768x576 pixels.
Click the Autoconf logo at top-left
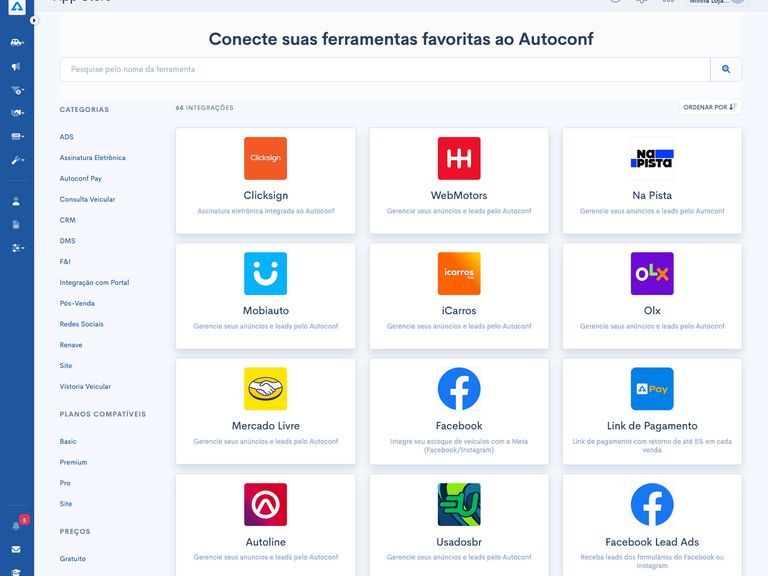pyautogui.click(x=16, y=8)
